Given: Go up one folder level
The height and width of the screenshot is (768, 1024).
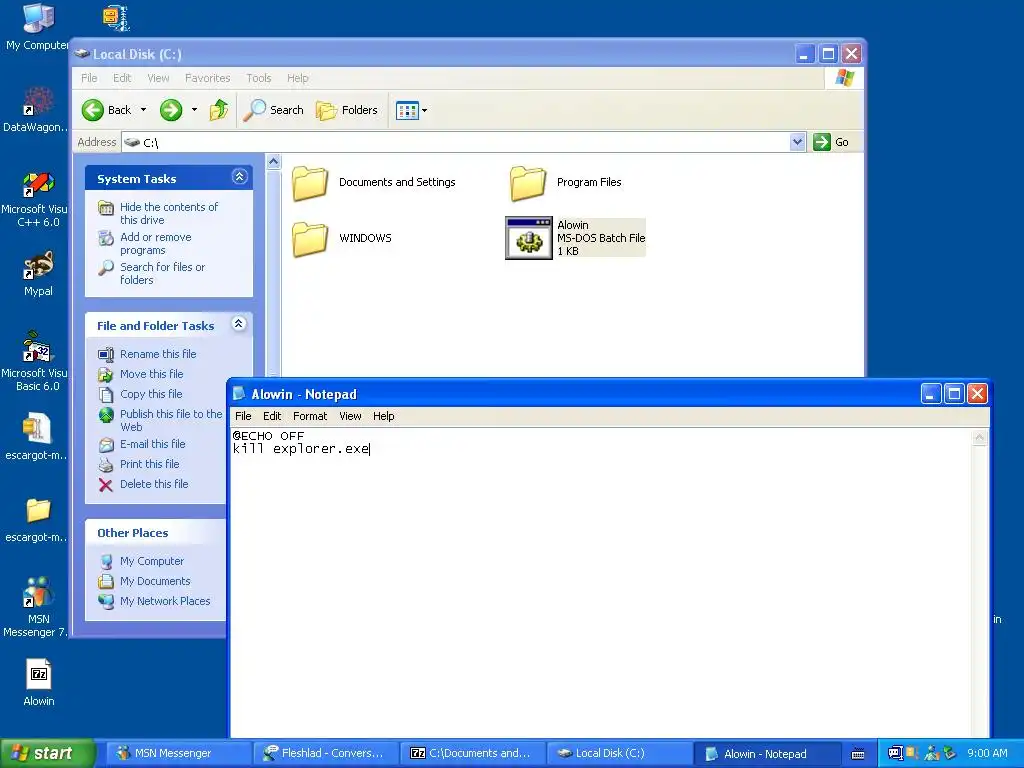Looking at the screenshot, I should (x=219, y=110).
